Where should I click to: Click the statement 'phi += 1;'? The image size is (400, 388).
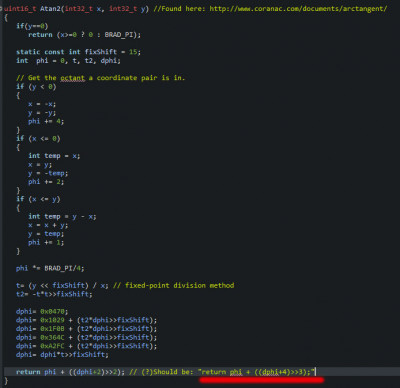[46, 242]
